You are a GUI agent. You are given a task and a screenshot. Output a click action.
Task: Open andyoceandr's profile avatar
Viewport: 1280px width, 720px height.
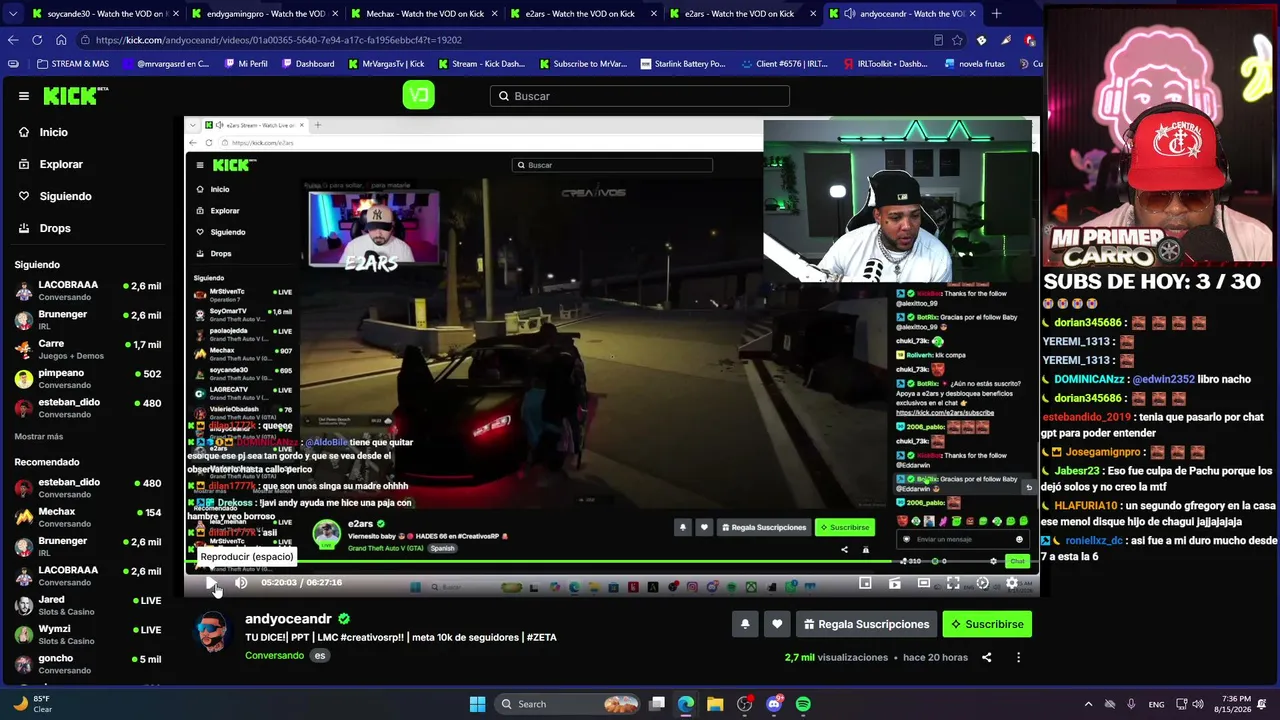click(212, 633)
